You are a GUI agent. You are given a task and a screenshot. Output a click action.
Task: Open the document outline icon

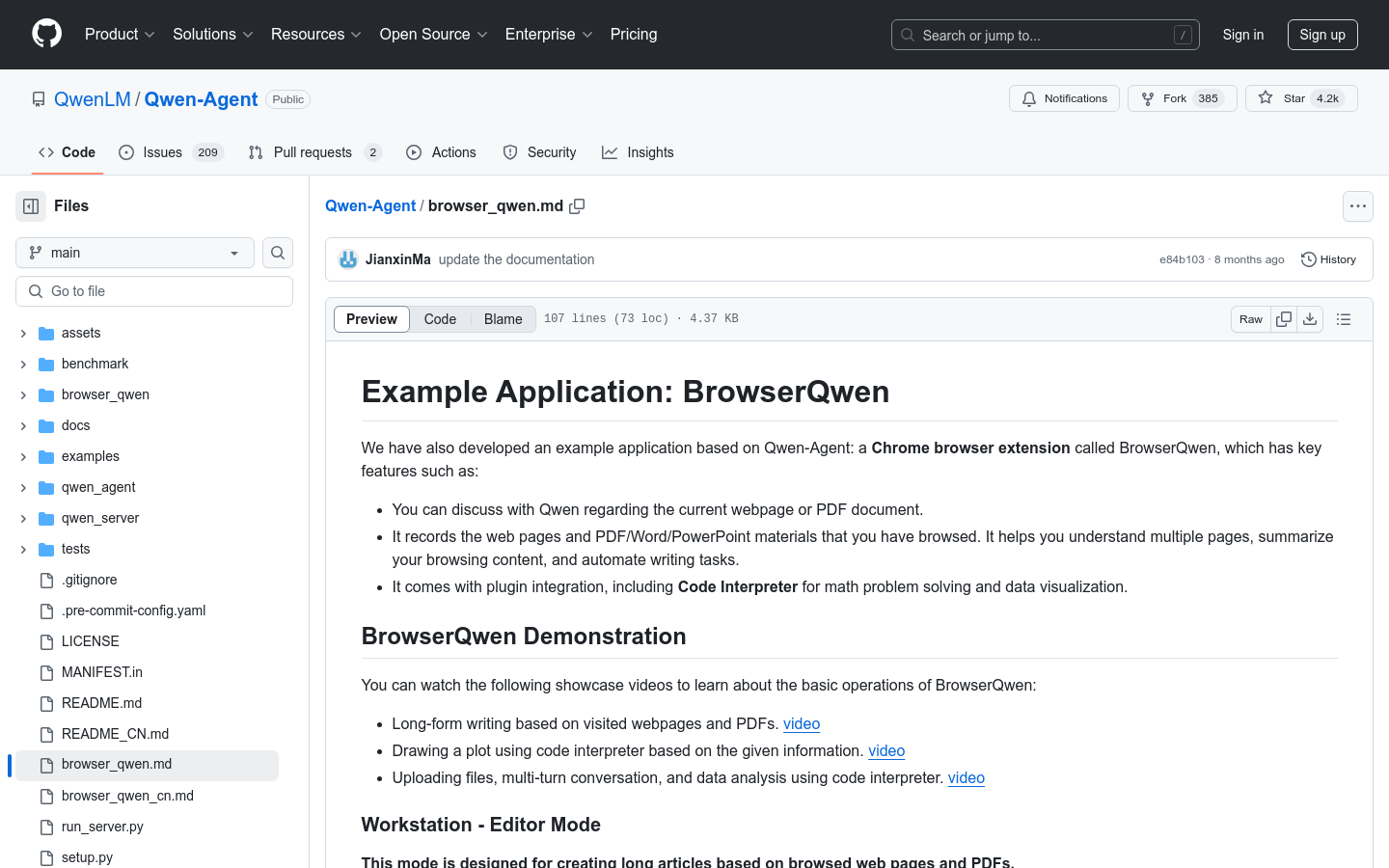click(1344, 319)
